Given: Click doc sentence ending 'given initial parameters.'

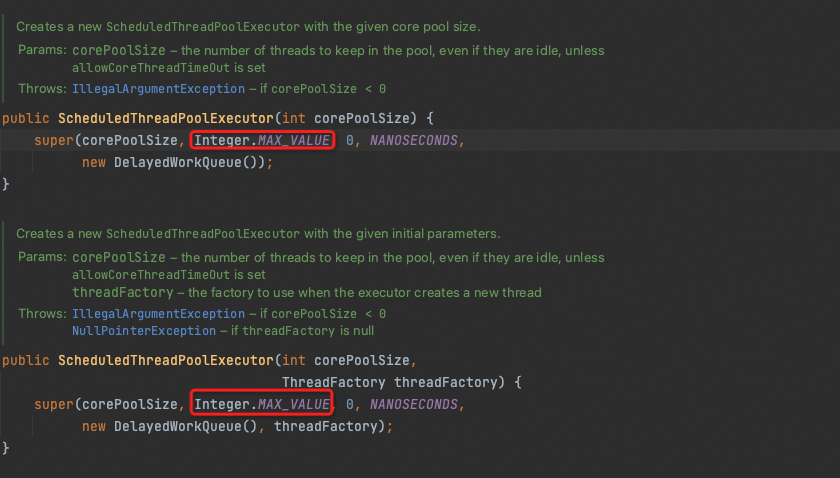Looking at the screenshot, I should 258,234.
